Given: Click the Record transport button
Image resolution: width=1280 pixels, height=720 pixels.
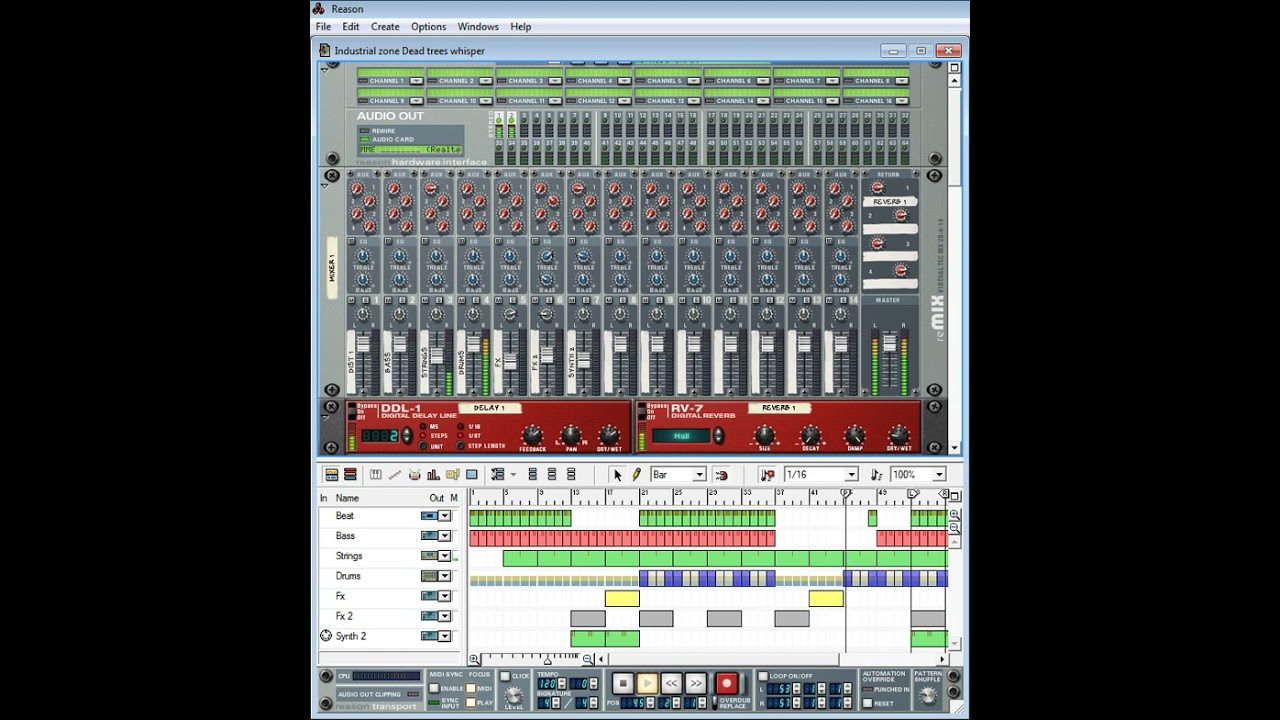Looking at the screenshot, I should coord(726,683).
